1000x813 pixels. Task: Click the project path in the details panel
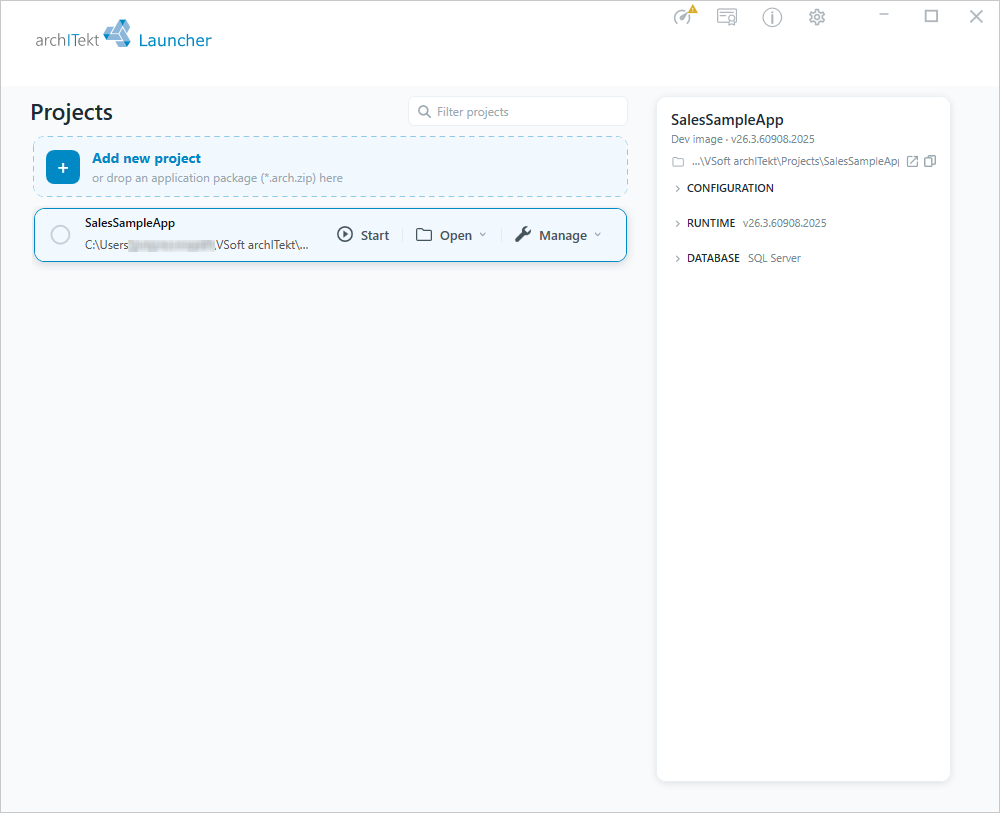pos(795,161)
